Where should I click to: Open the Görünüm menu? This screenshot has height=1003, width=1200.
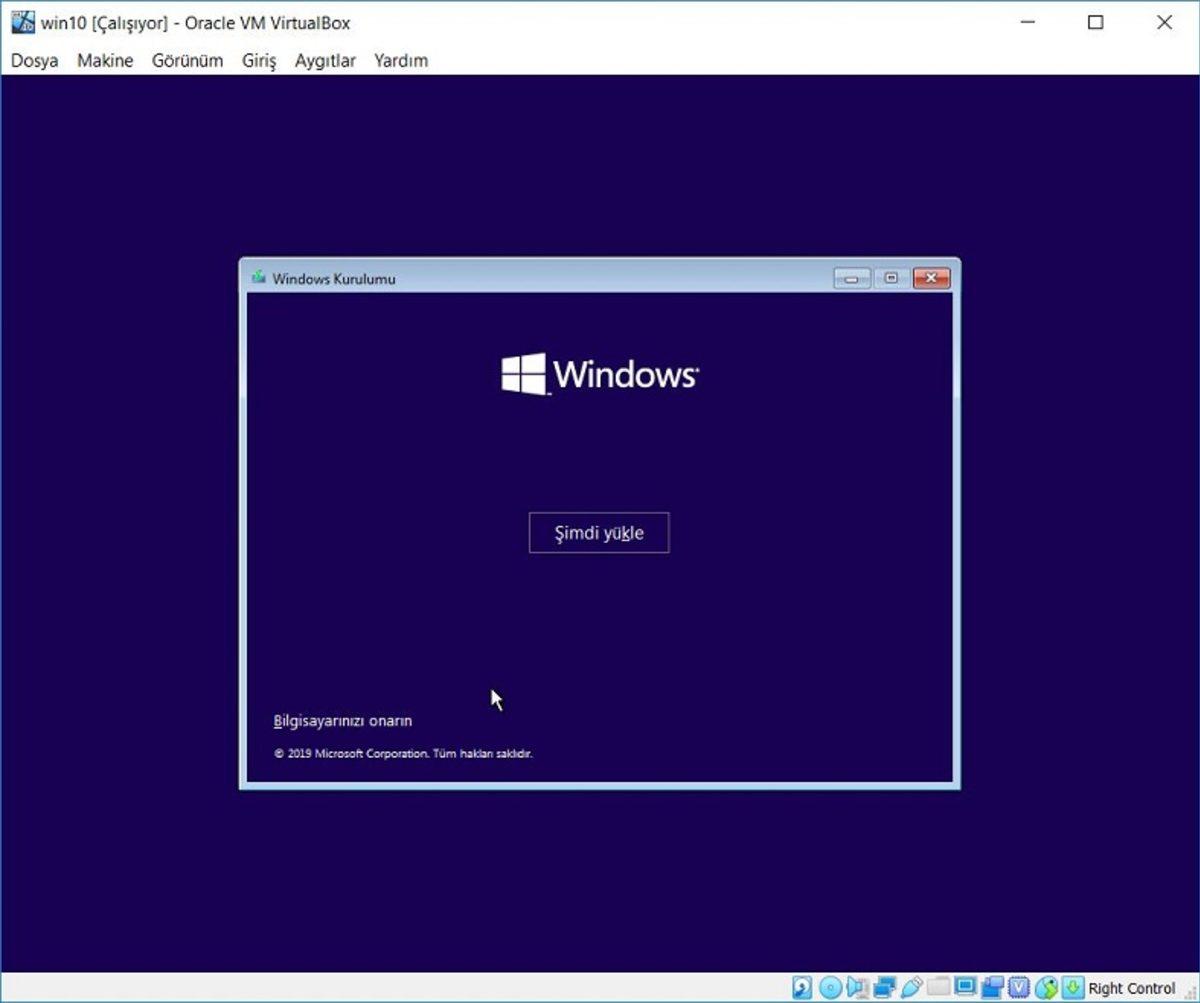tap(187, 61)
